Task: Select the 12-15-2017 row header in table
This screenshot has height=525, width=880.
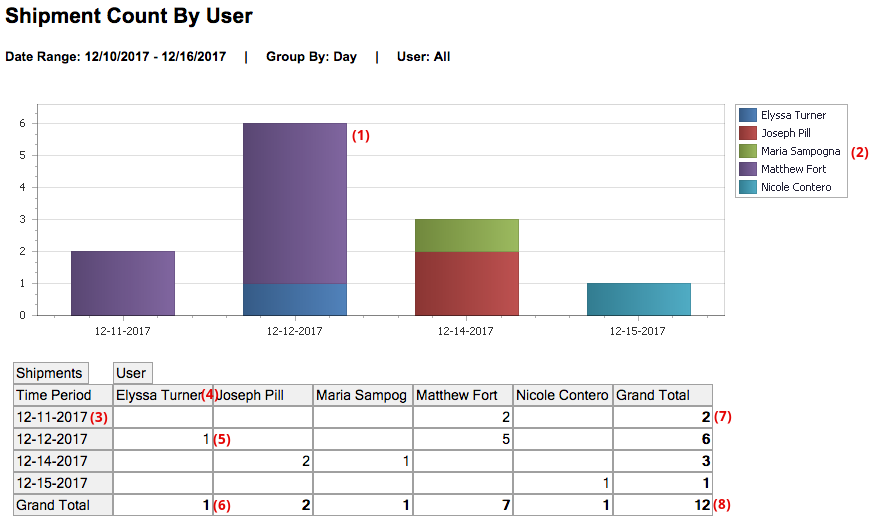Action: point(63,483)
